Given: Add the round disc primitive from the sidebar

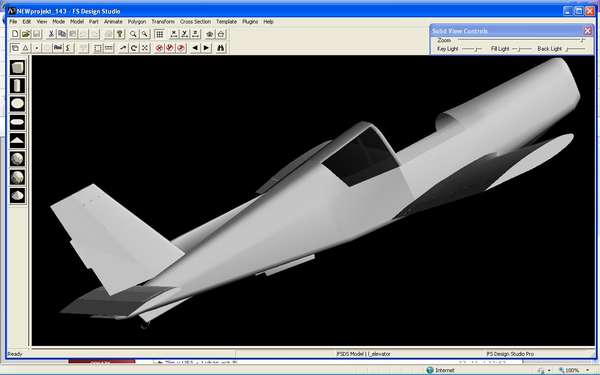Looking at the screenshot, I should click(x=17, y=104).
